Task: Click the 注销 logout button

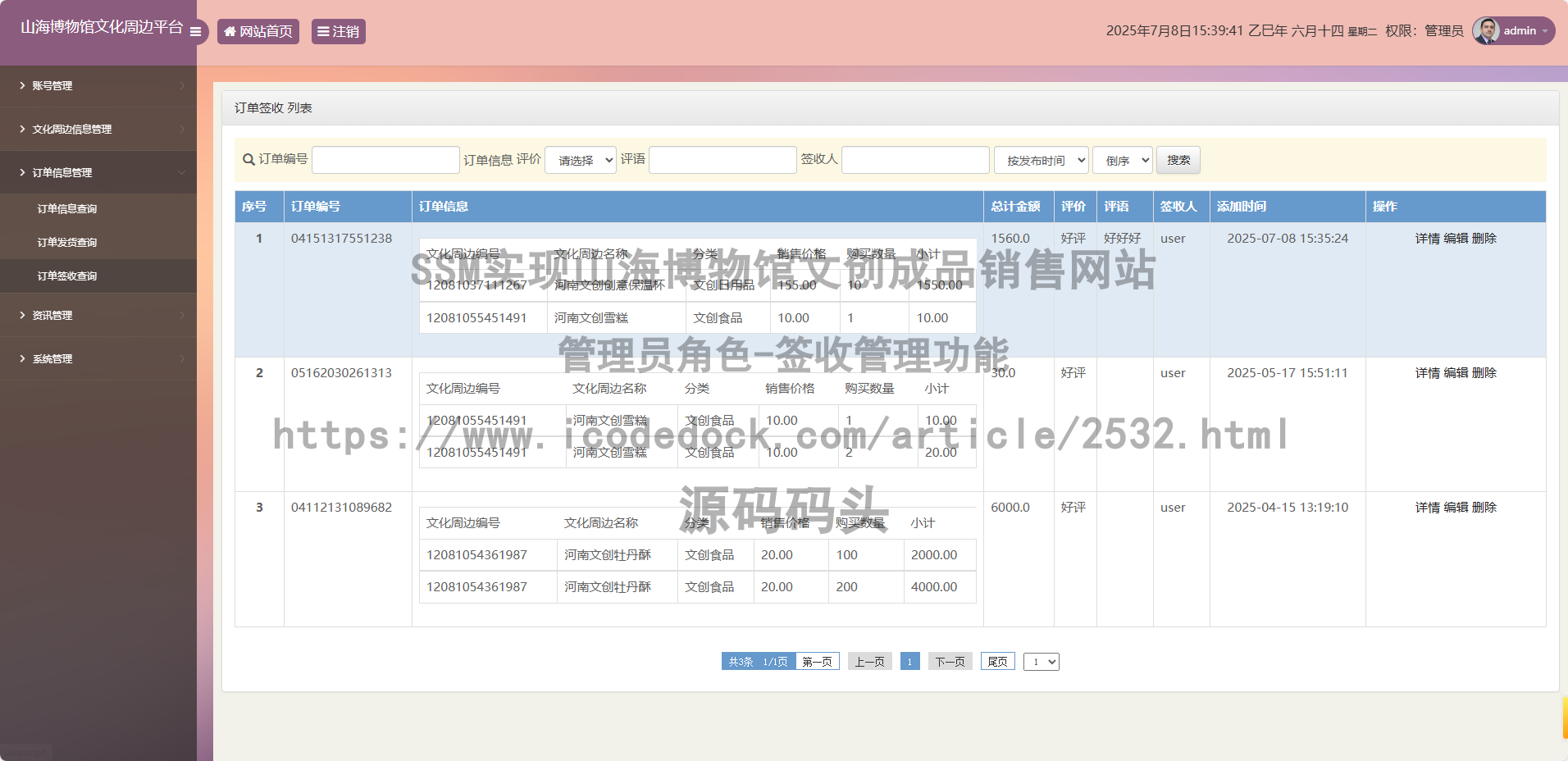Action: tap(339, 31)
